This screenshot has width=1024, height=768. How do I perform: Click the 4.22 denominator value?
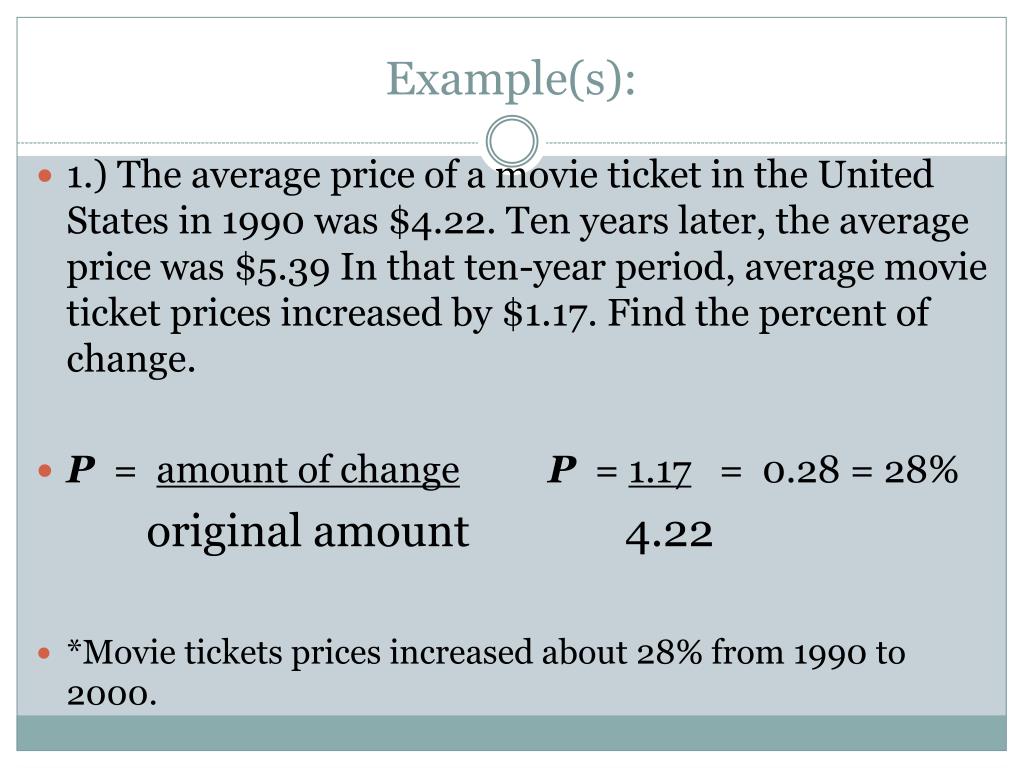669,536
